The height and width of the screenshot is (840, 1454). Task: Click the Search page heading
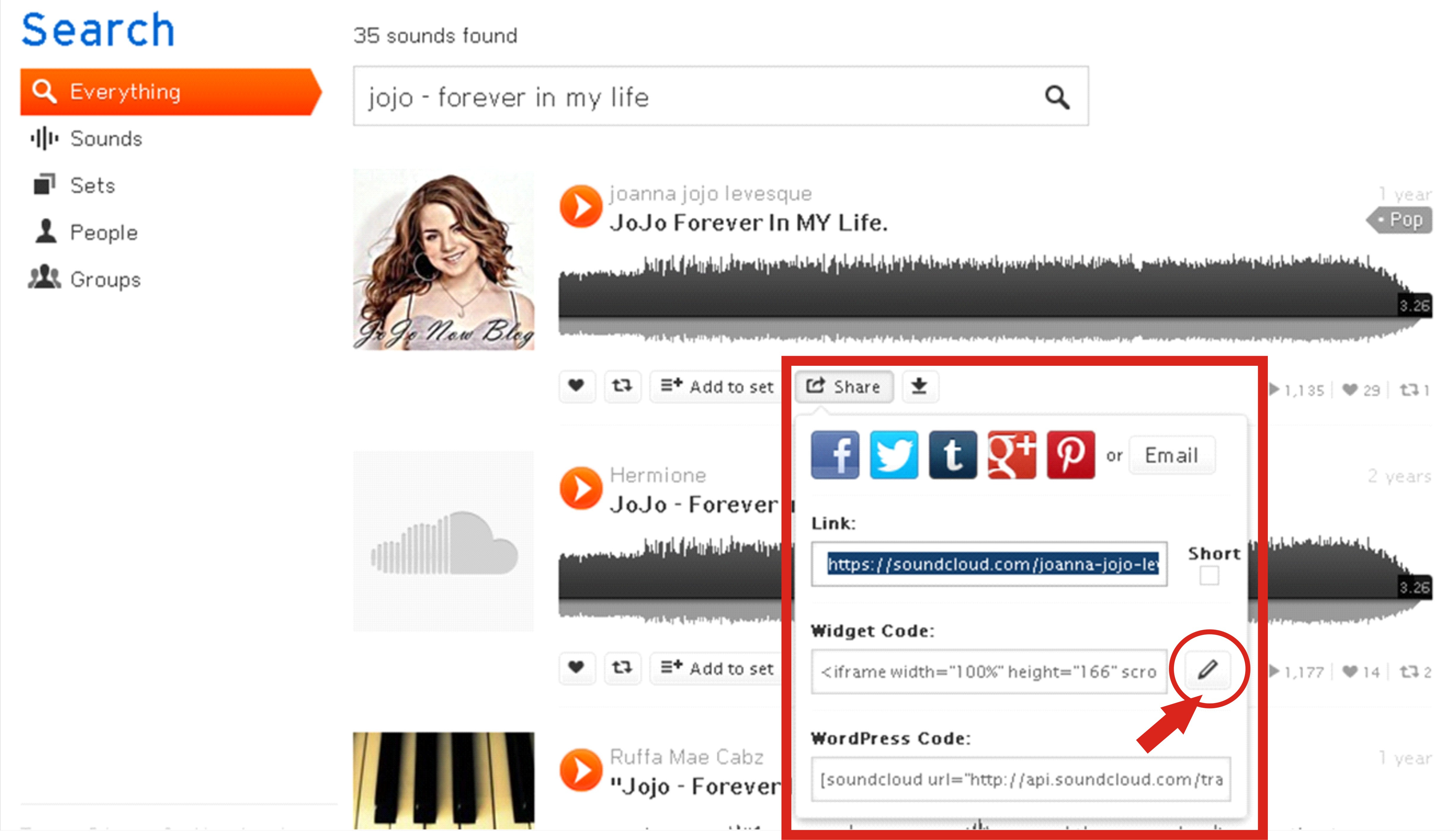click(97, 29)
